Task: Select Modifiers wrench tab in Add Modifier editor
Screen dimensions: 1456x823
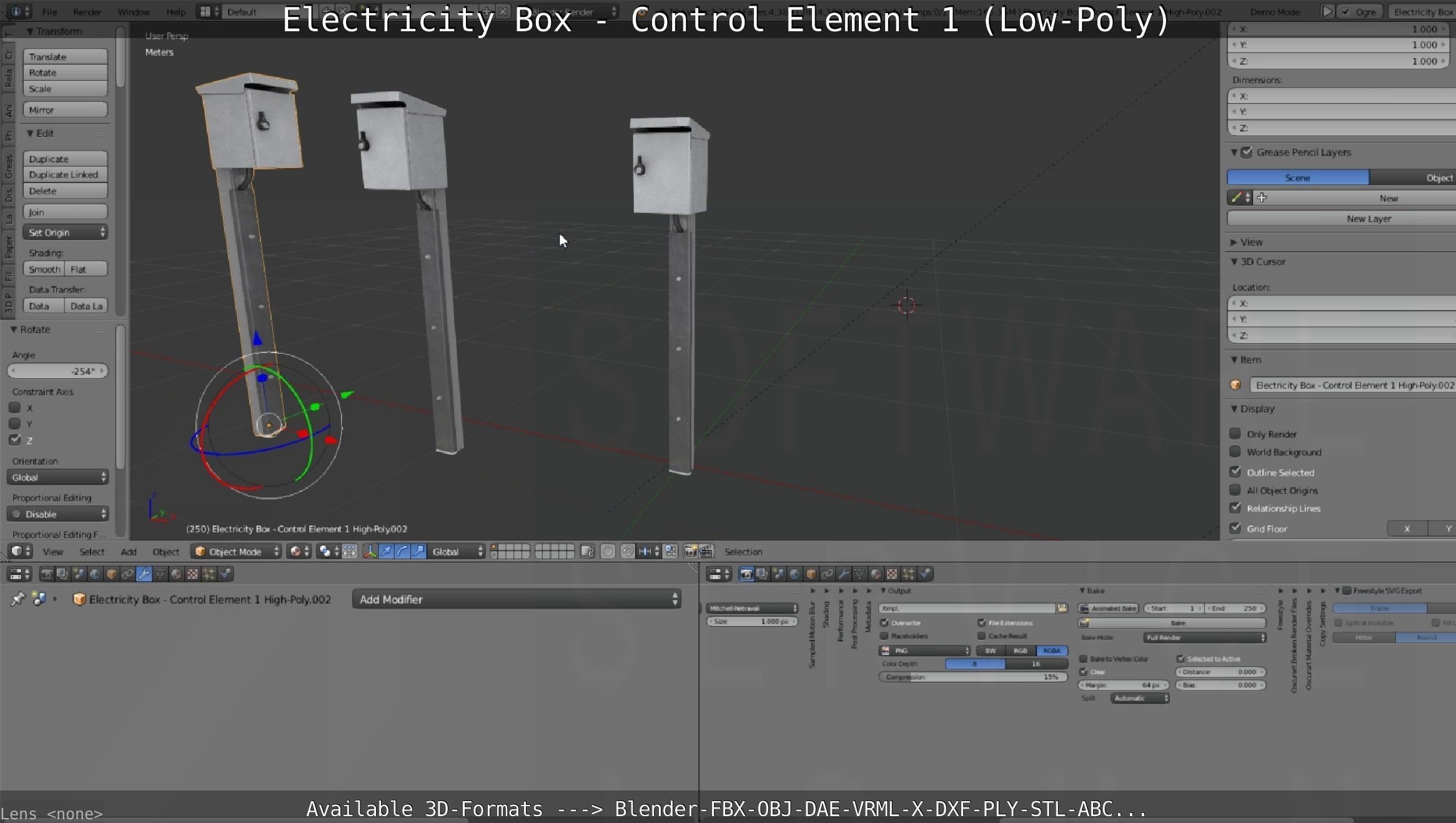Action: (x=144, y=574)
